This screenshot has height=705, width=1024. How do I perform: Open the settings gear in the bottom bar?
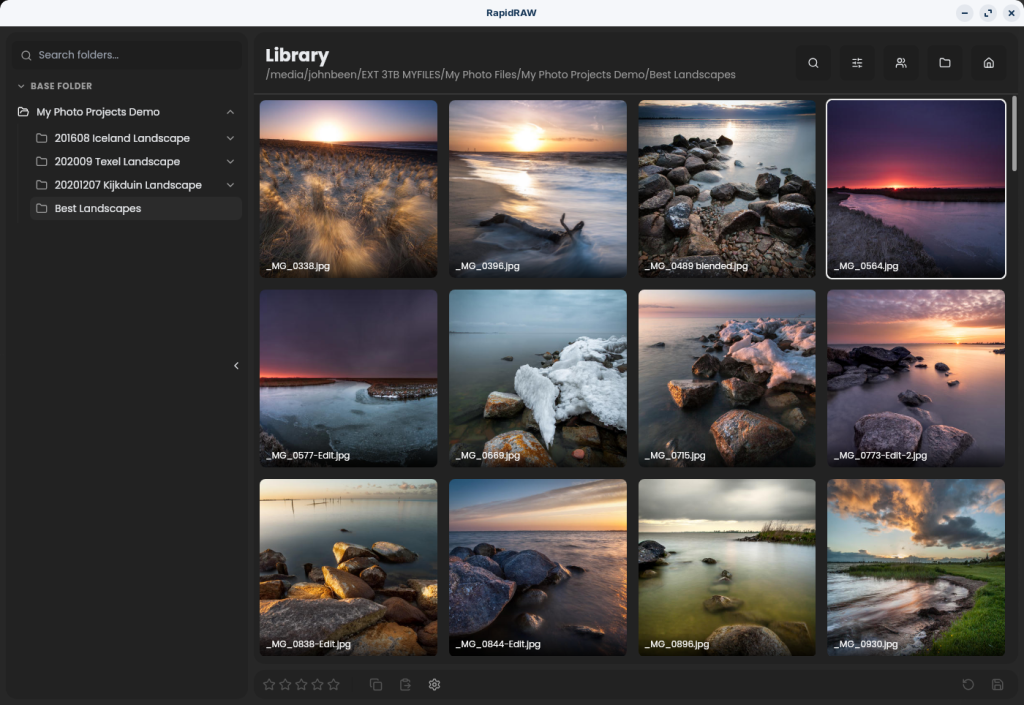(x=434, y=685)
